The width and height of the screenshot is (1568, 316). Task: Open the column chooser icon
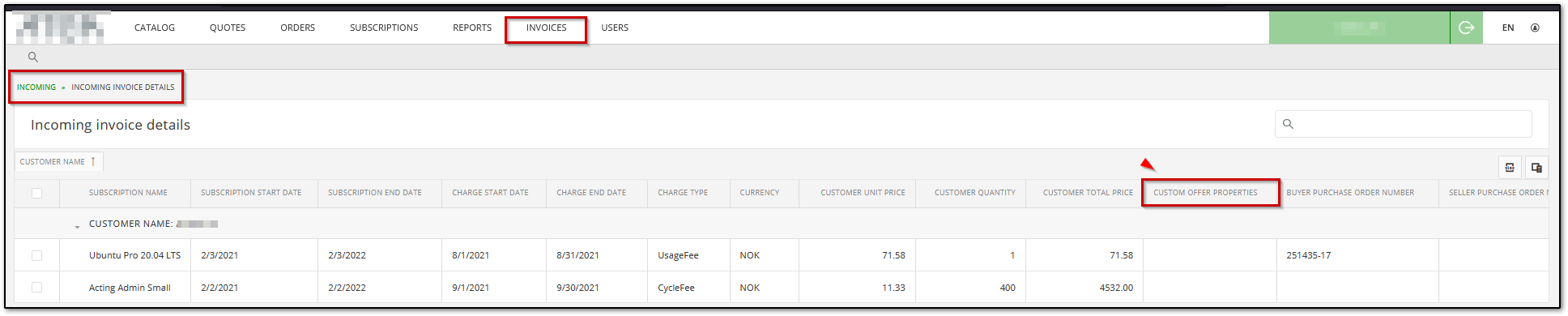pyautogui.click(x=1536, y=168)
